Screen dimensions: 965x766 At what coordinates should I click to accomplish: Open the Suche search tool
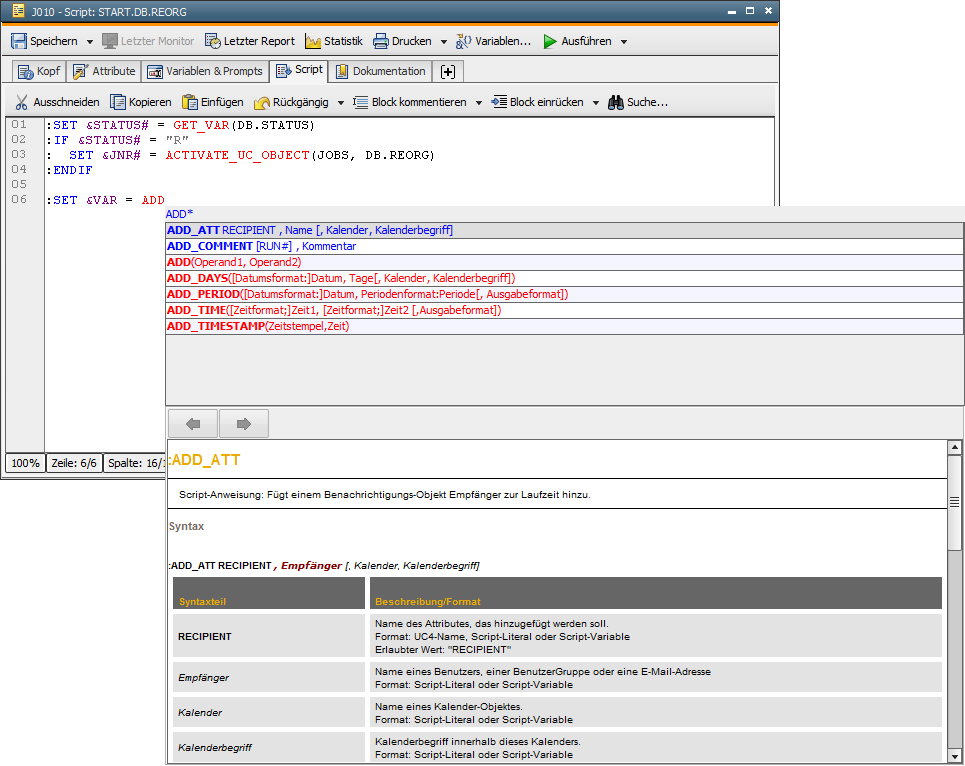click(x=637, y=102)
